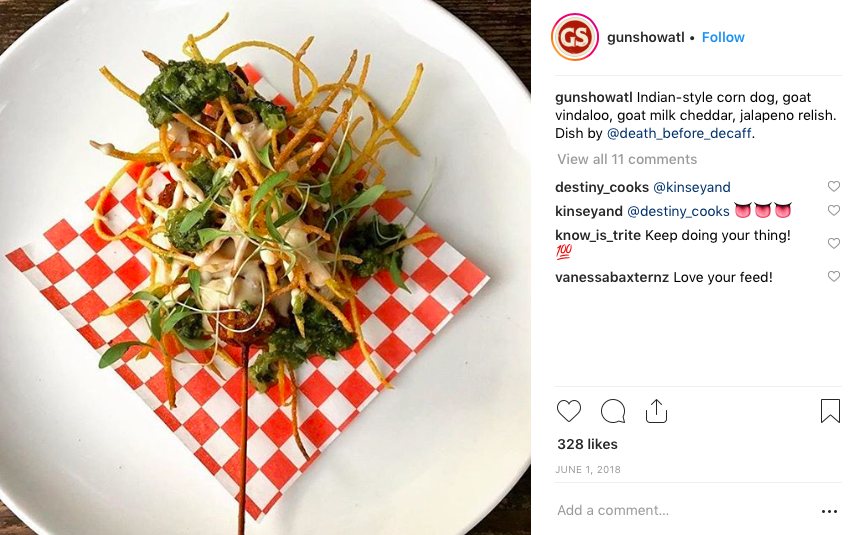Open the @death_before_decaff mention link
This screenshot has height=535, width=864.
(x=679, y=133)
